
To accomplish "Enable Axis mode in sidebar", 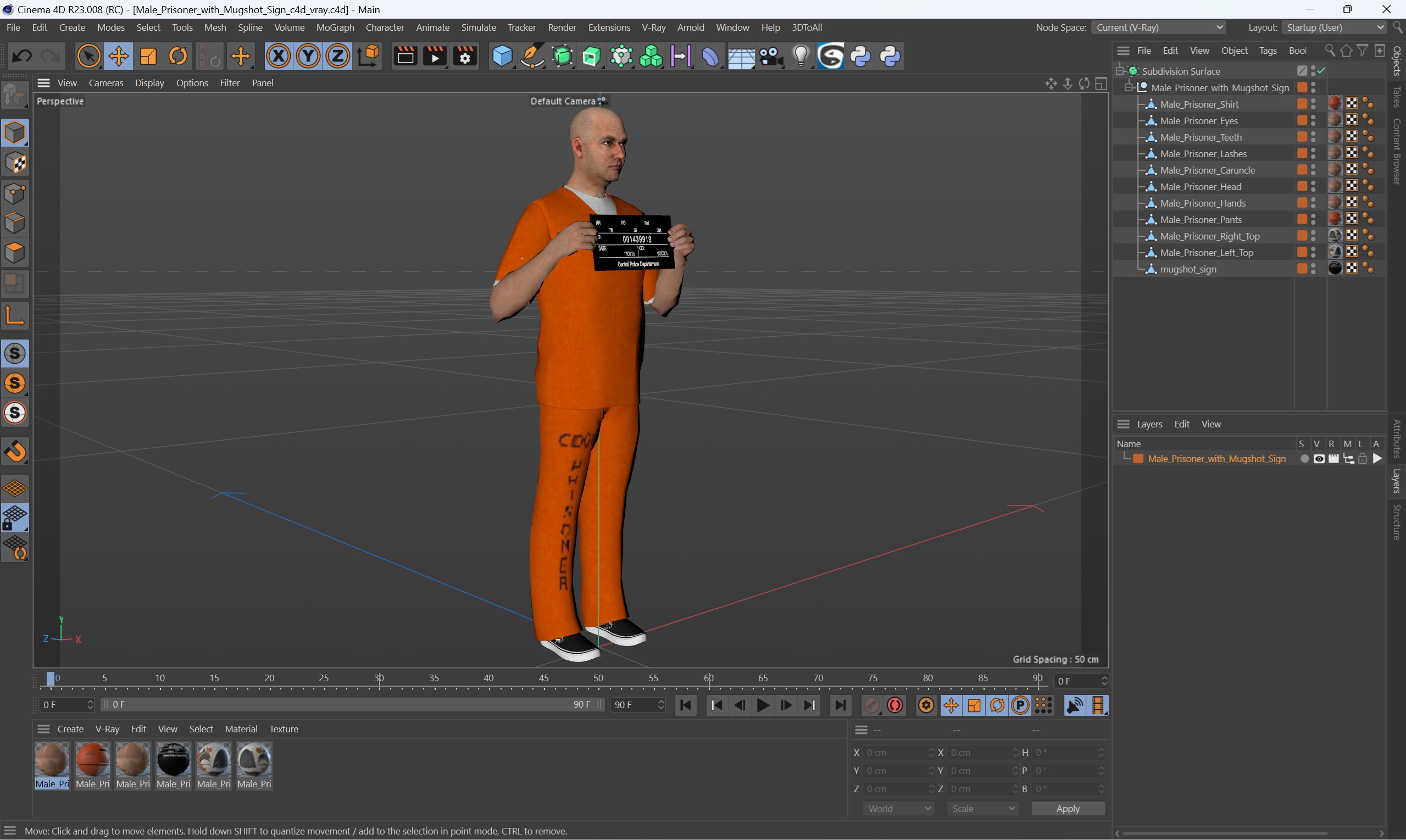I will 15,315.
